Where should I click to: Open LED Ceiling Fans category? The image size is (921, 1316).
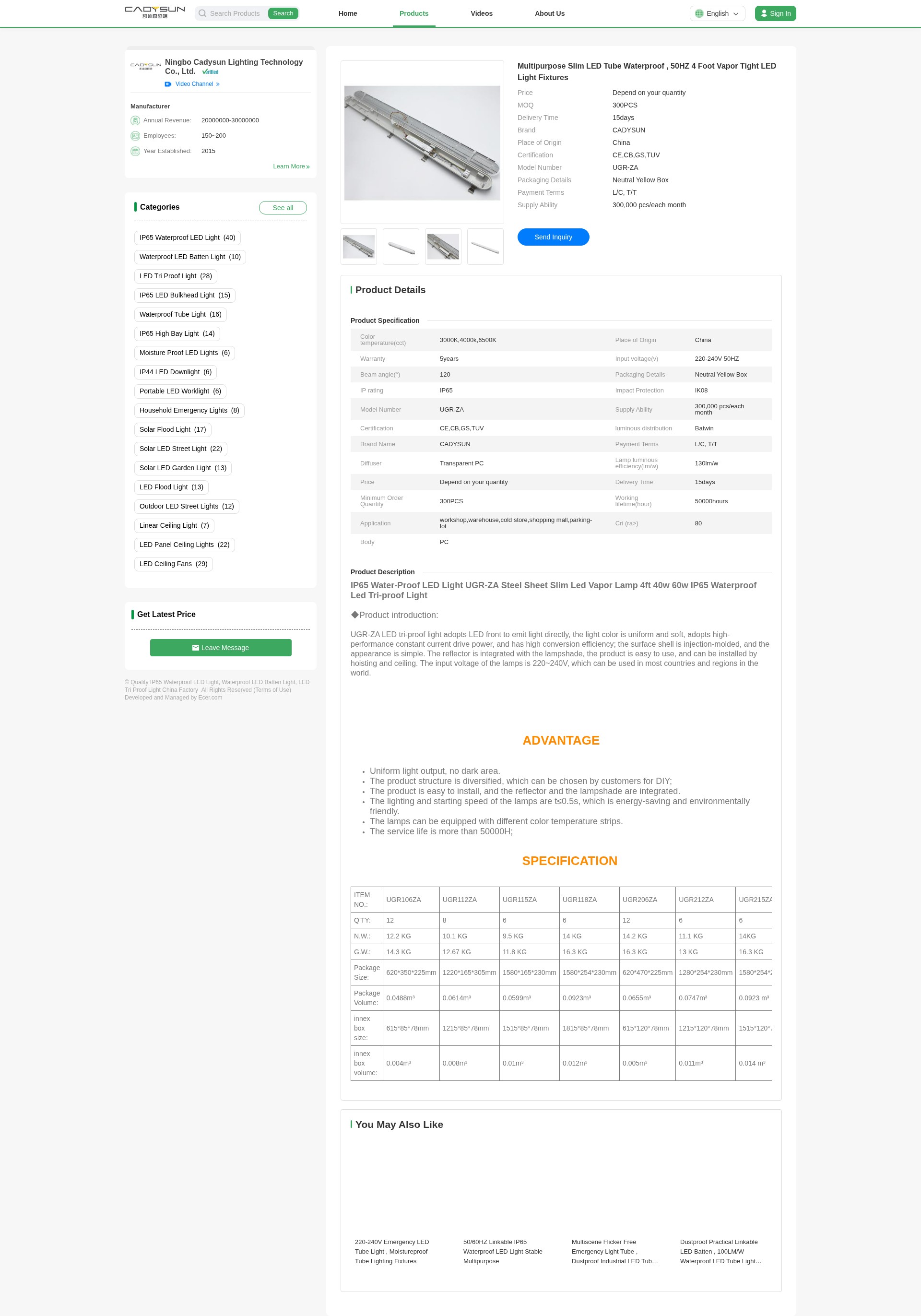[x=174, y=564]
